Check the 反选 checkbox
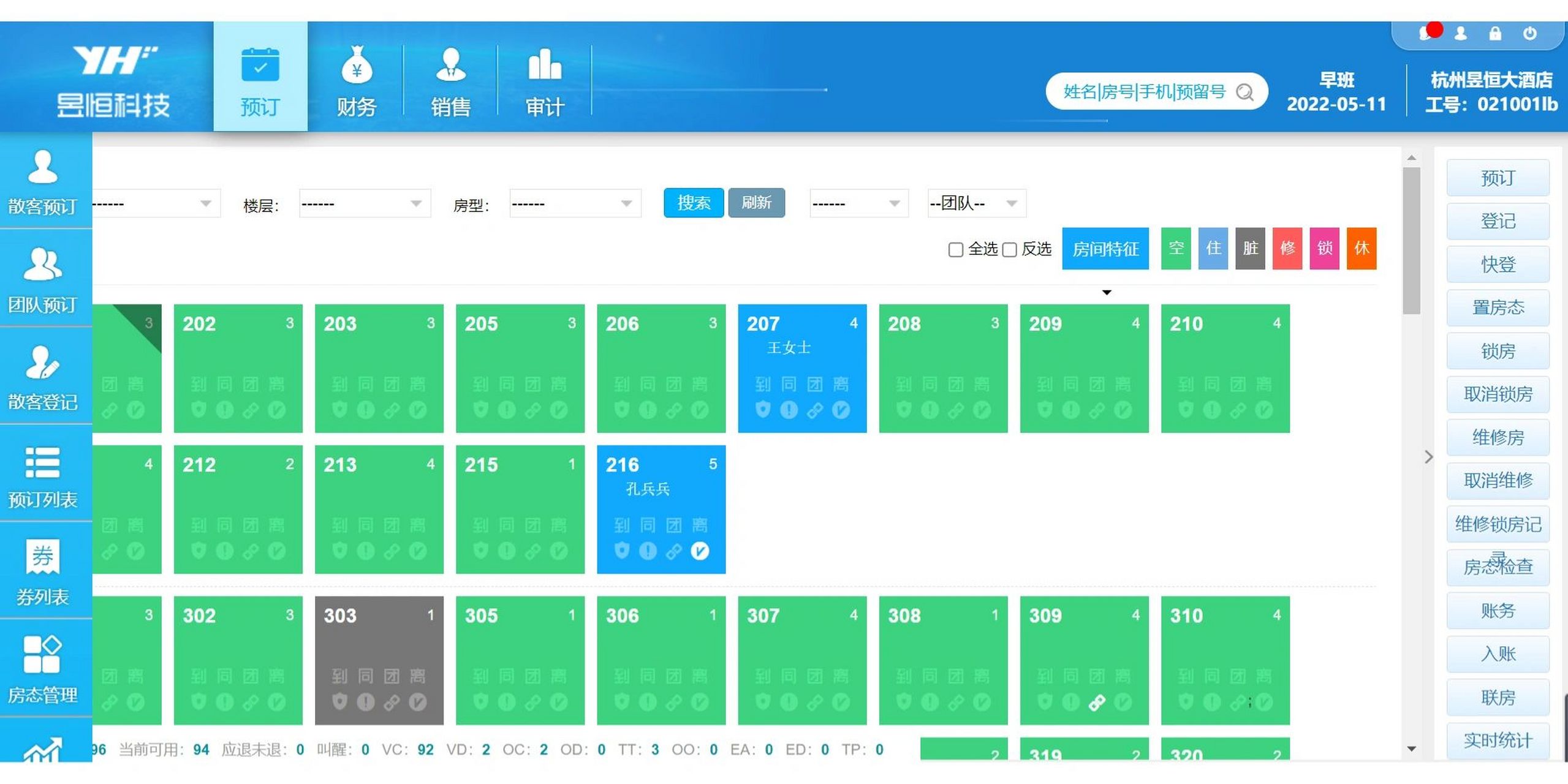The height and width of the screenshot is (784, 1568). tap(1009, 250)
